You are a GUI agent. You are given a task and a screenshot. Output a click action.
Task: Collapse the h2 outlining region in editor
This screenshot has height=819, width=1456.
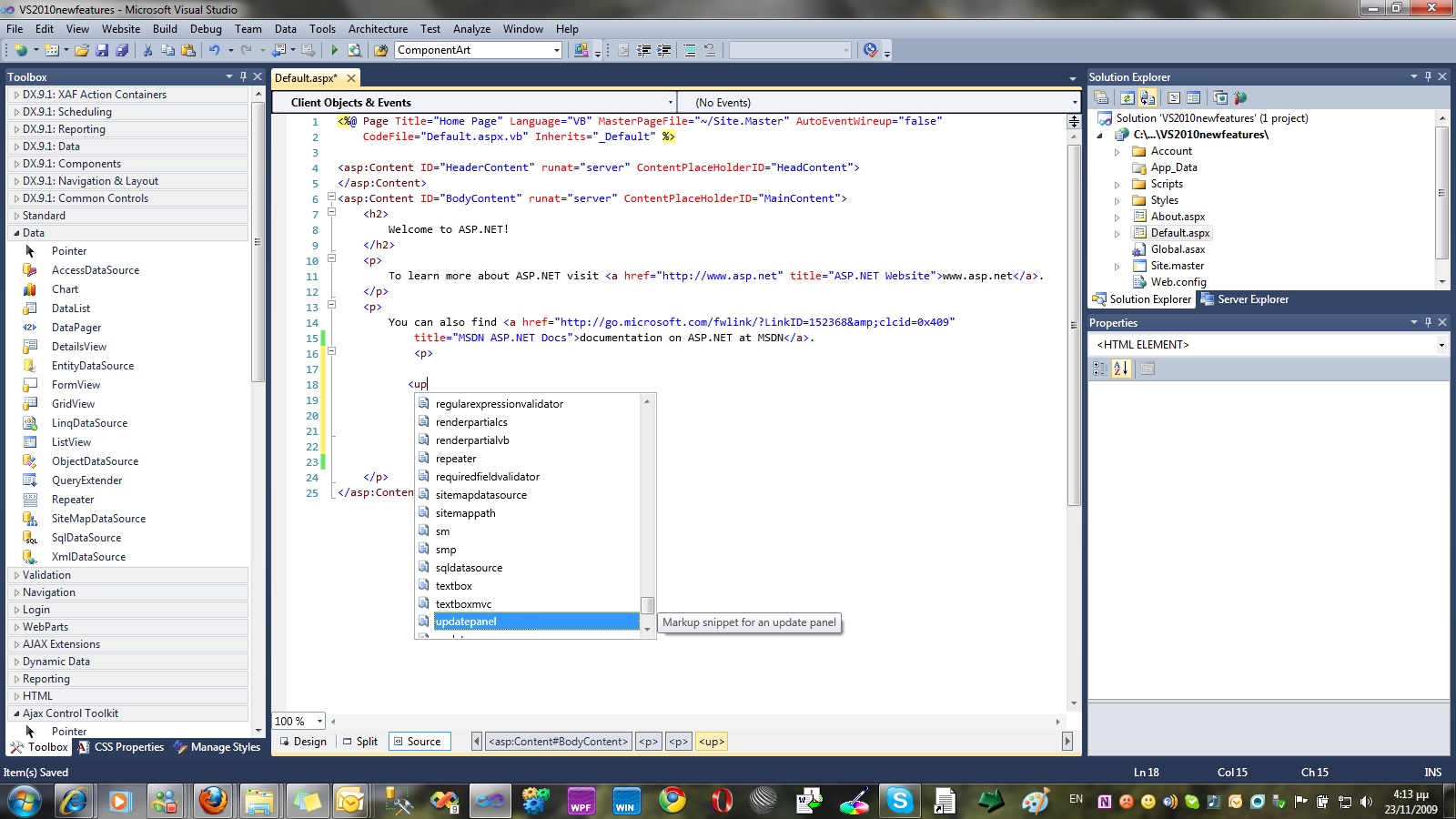(331, 212)
